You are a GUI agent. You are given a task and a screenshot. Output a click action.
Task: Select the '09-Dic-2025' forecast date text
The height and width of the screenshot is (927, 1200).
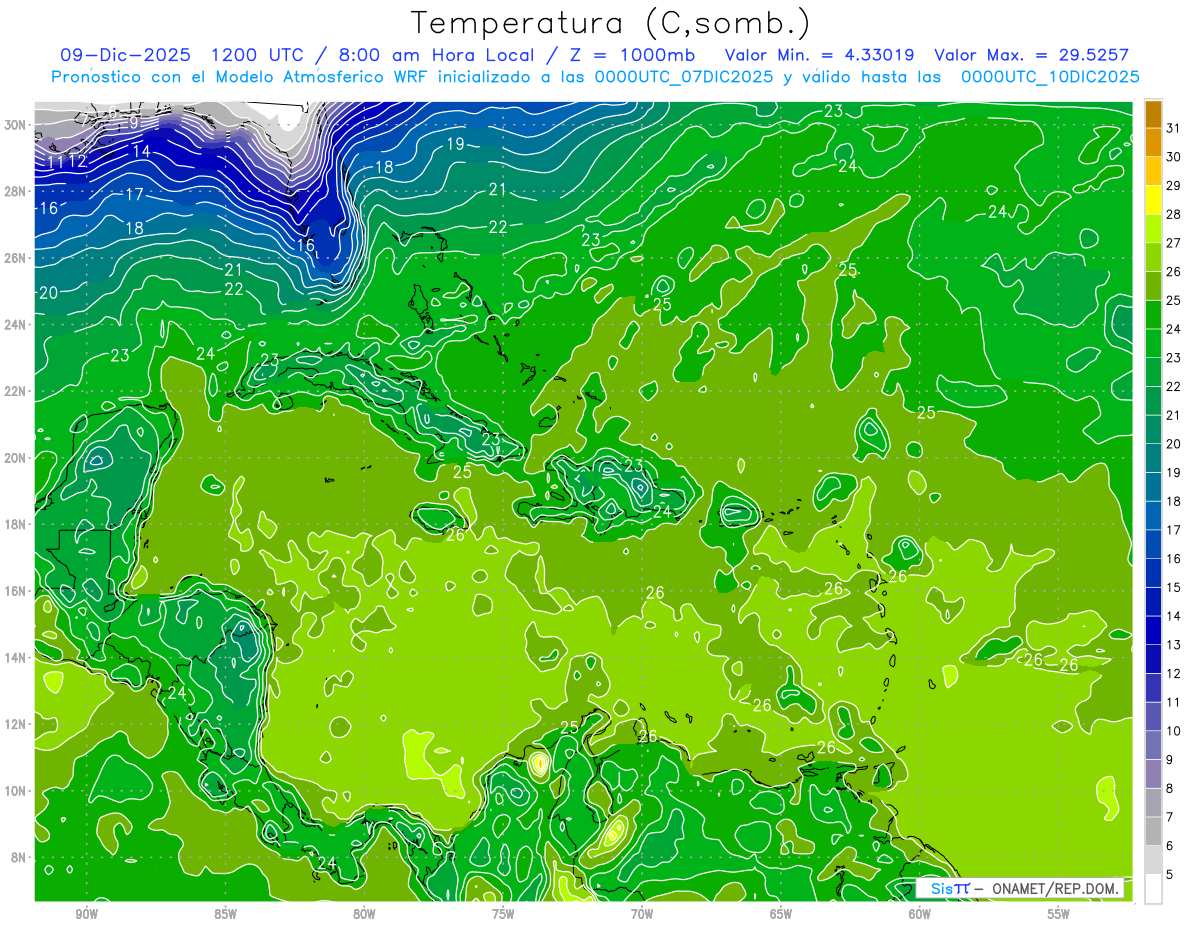pyautogui.click(x=127, y=55)
